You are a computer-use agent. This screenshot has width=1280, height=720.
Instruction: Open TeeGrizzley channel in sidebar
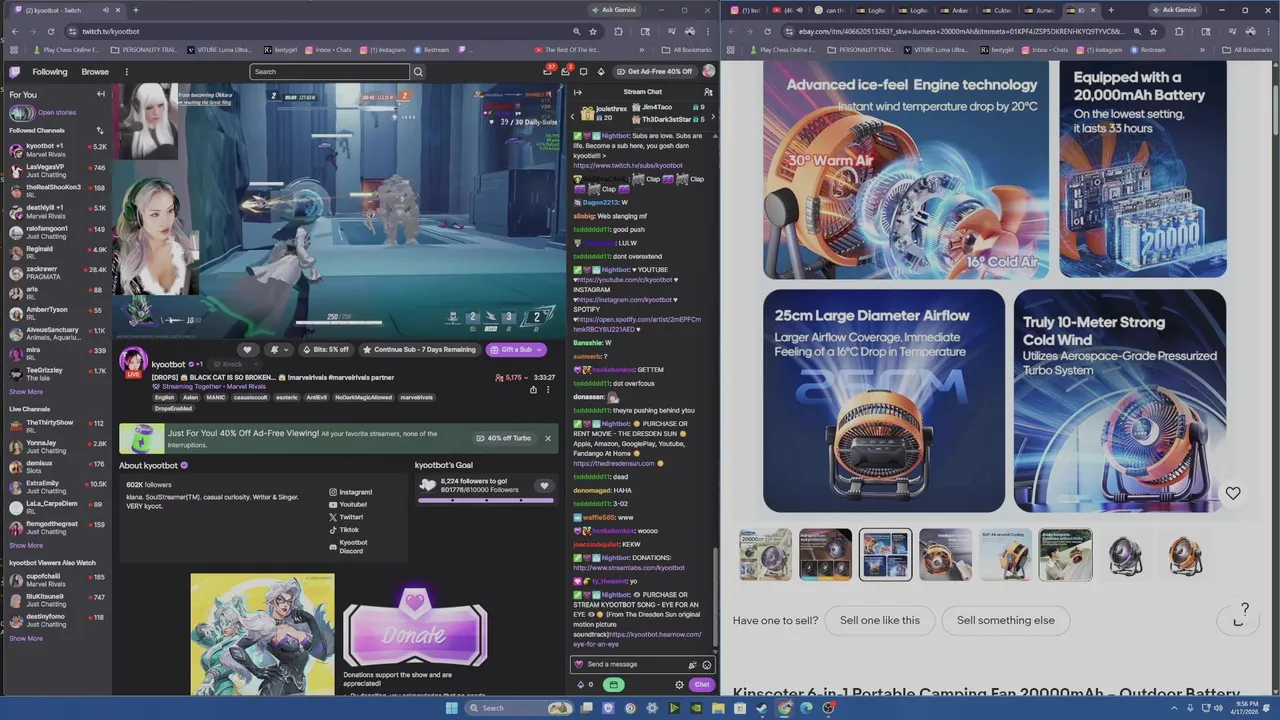click(57, 374)
